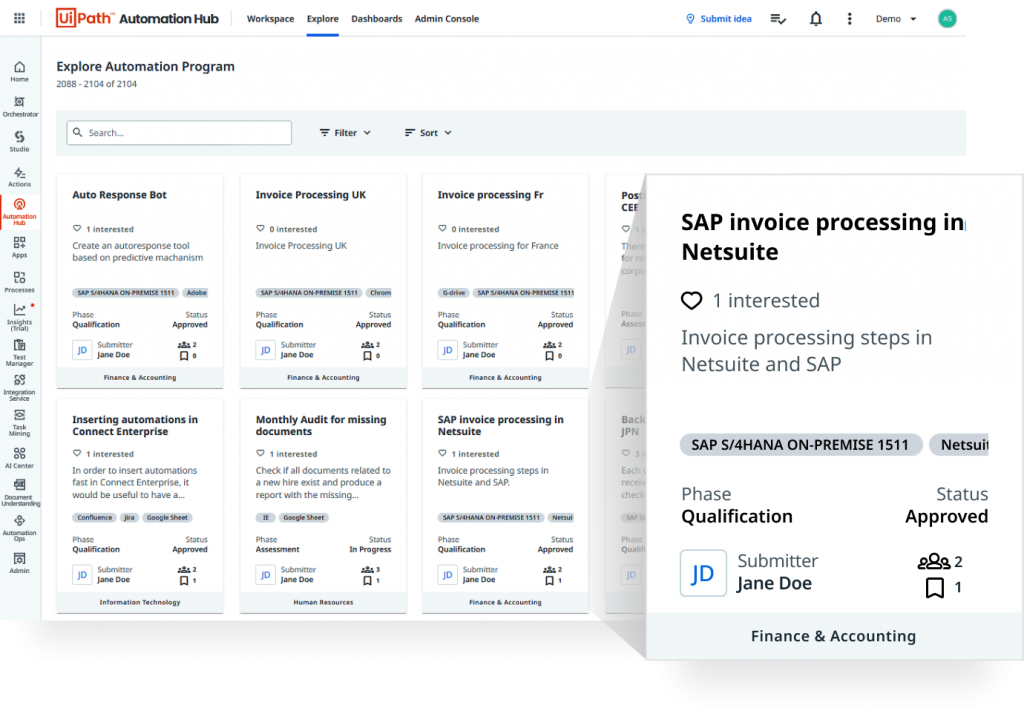
Task: Click the Search input field
Action: click(179, 133)
